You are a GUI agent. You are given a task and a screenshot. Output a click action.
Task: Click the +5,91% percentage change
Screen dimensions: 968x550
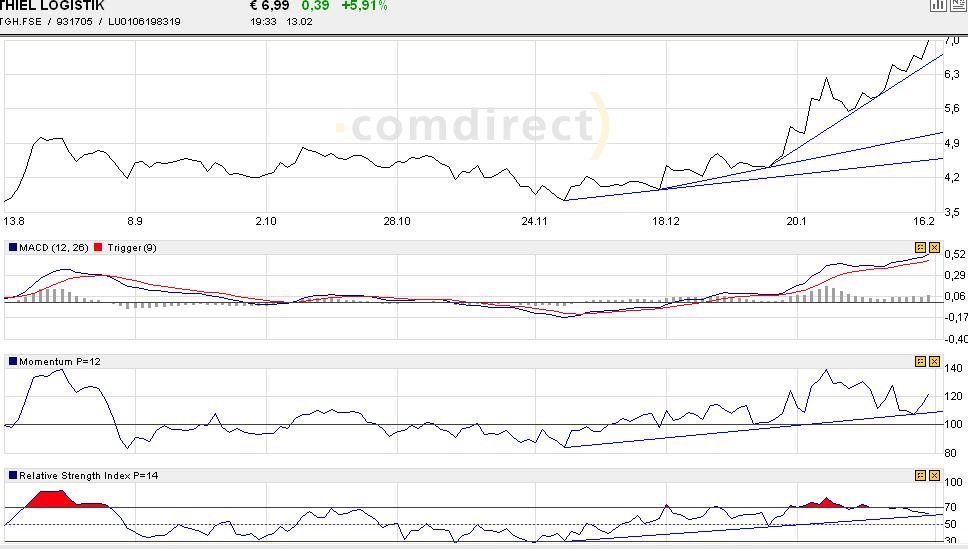(364, 6)
